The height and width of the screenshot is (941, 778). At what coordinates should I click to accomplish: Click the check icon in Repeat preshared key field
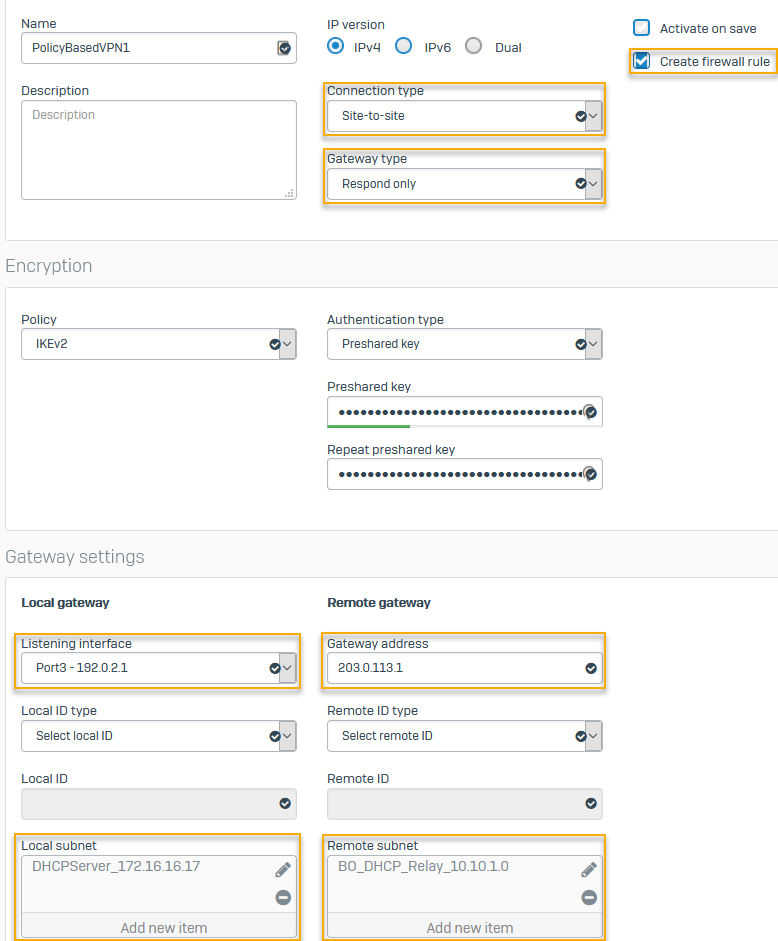[590, 474]
